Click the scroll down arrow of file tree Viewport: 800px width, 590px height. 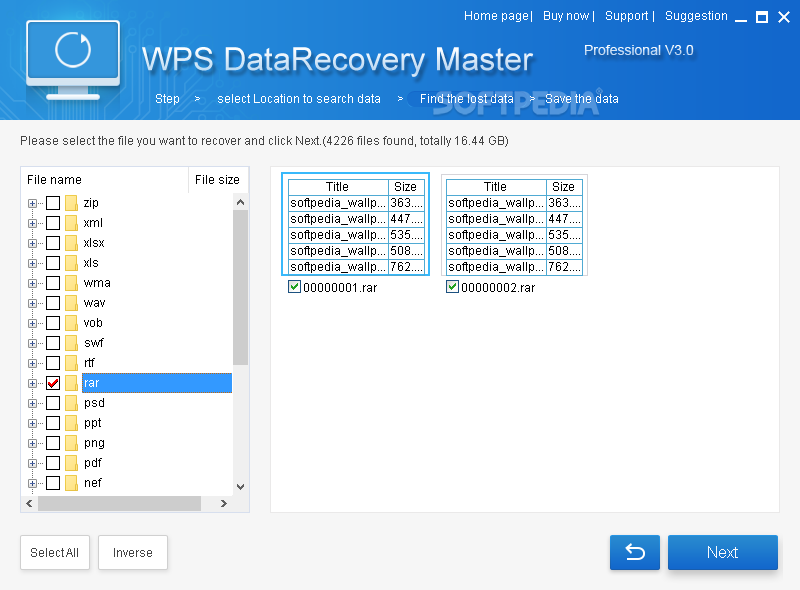pyautogui.click(x=240, y=486)
